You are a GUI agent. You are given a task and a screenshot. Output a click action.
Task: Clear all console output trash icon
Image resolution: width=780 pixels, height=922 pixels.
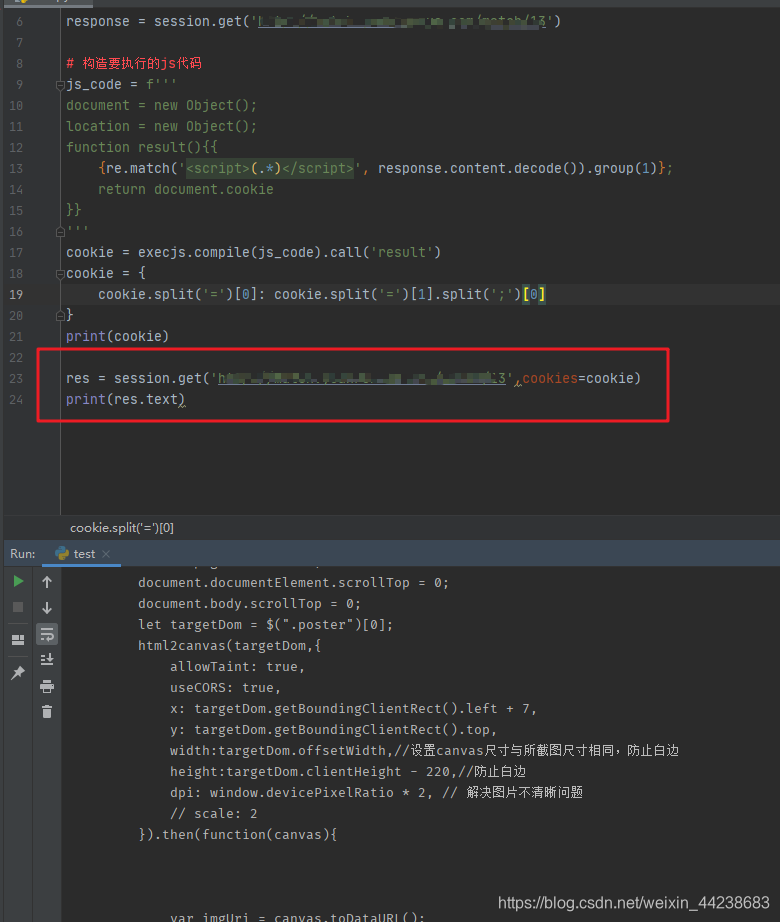pos(47,712)
